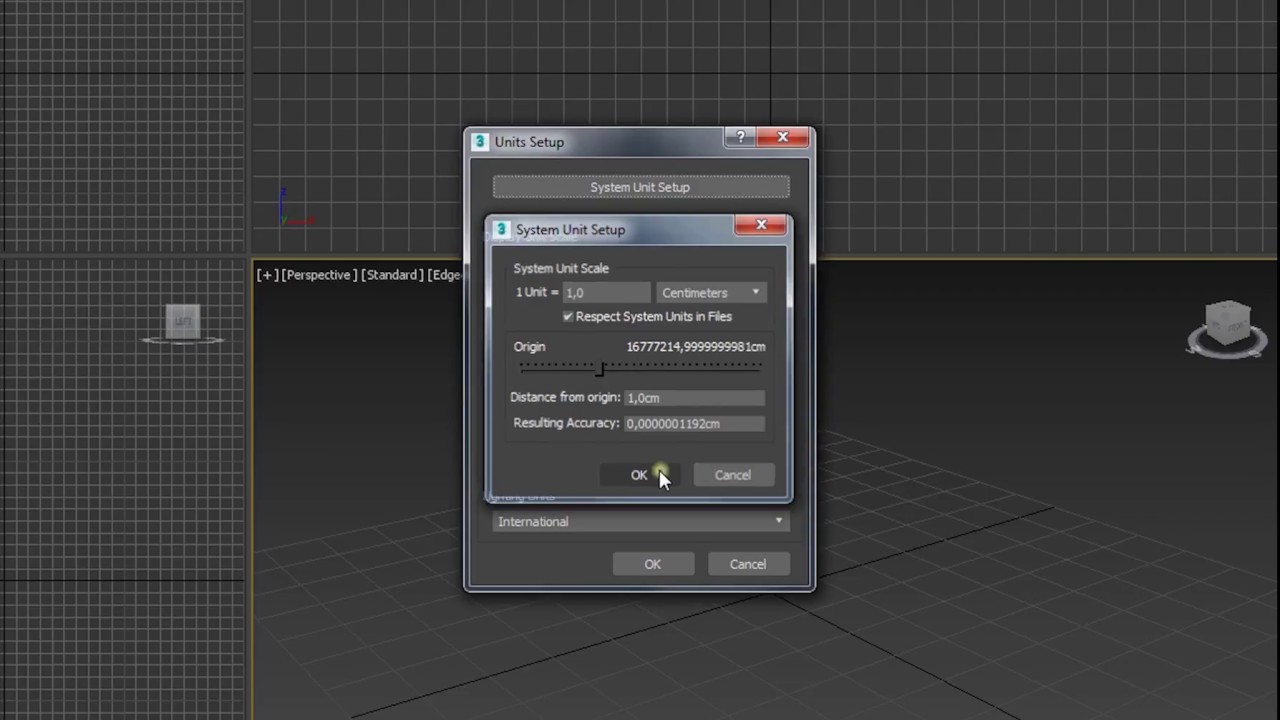This screenshot has height=720, width=1280.
Task: Open the [Standard] shading label menu
Action: click(391, 275)
